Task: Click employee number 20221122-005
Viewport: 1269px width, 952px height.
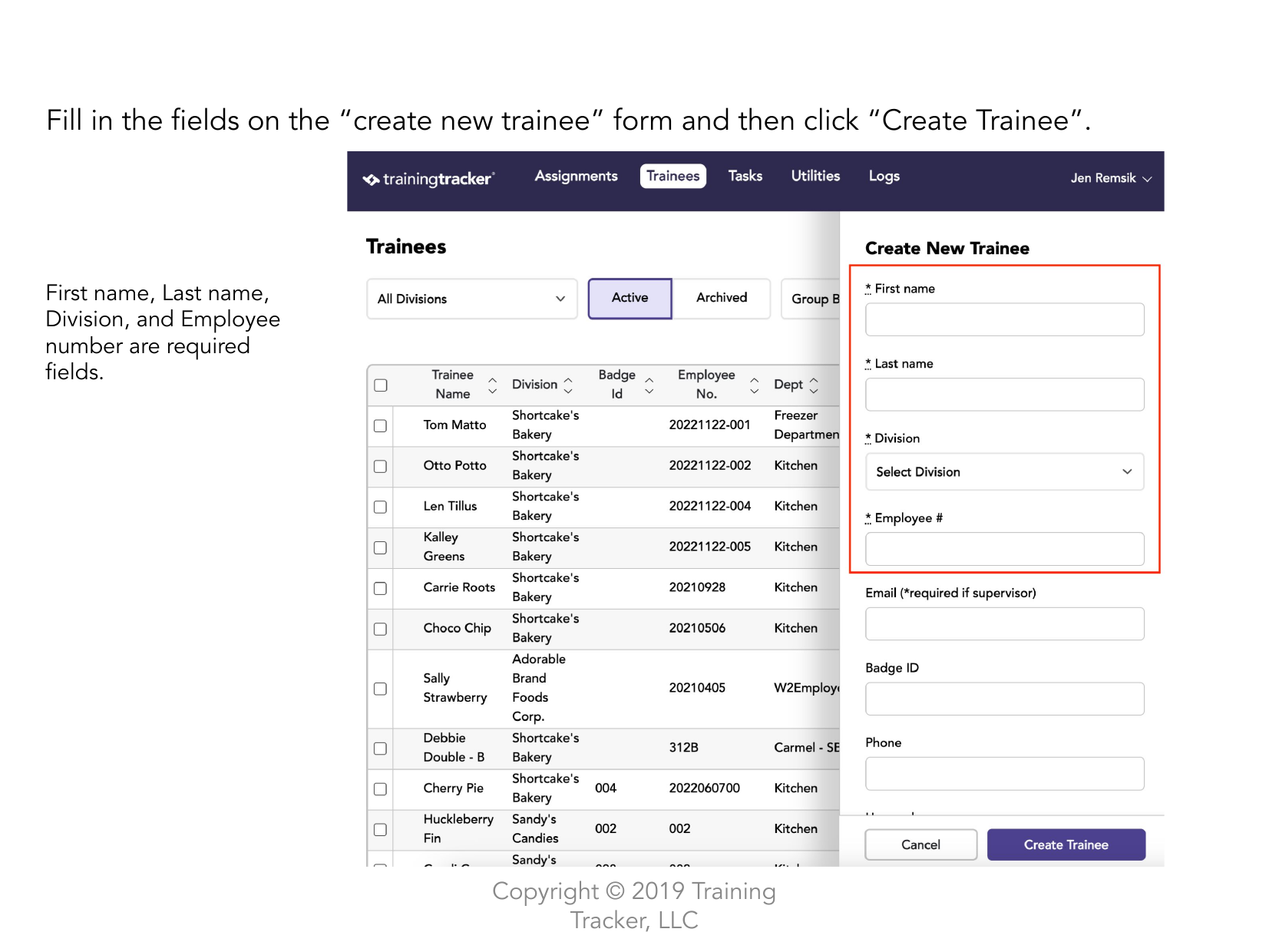Action: coord(709,547)
